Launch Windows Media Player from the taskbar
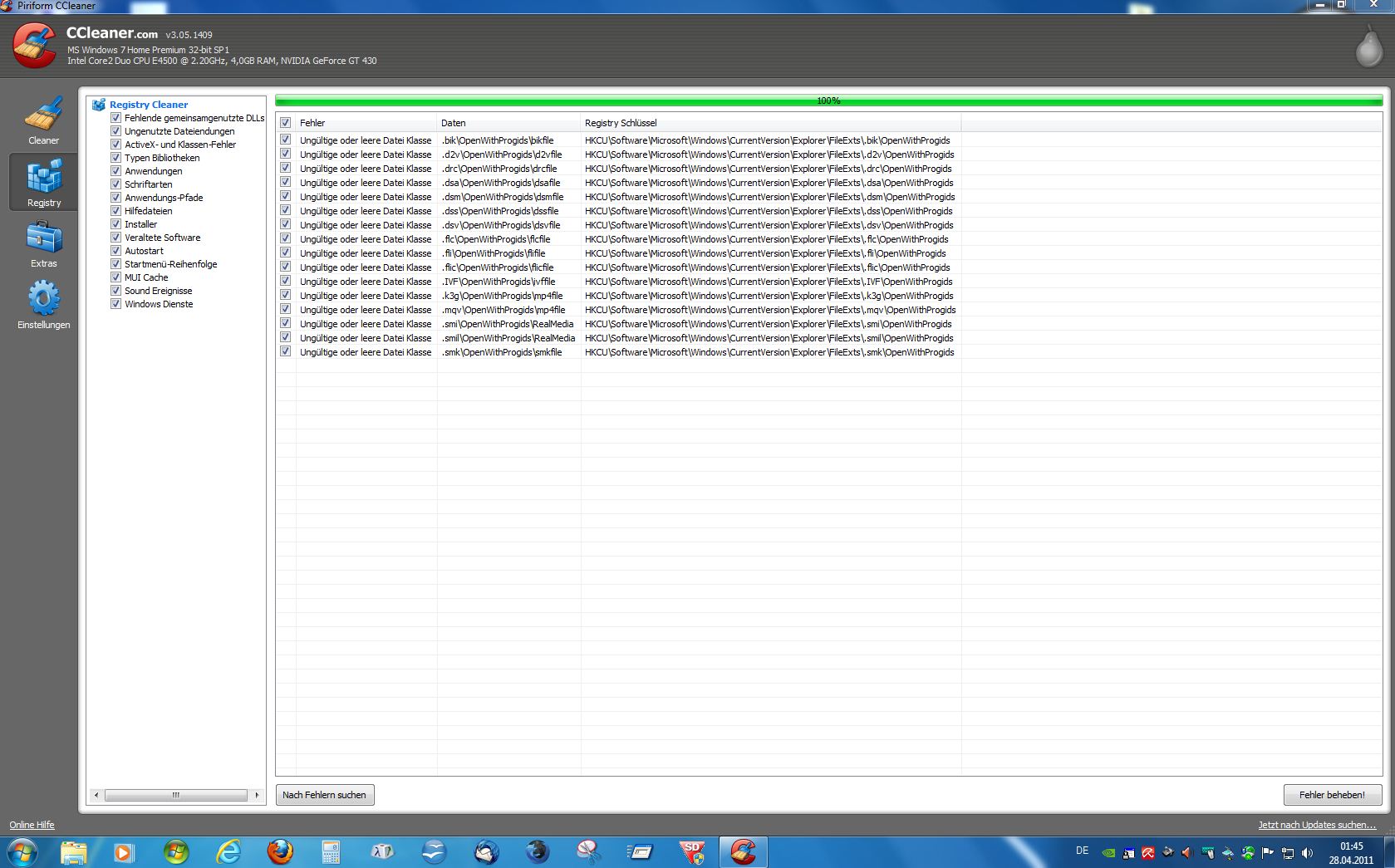 124,852
